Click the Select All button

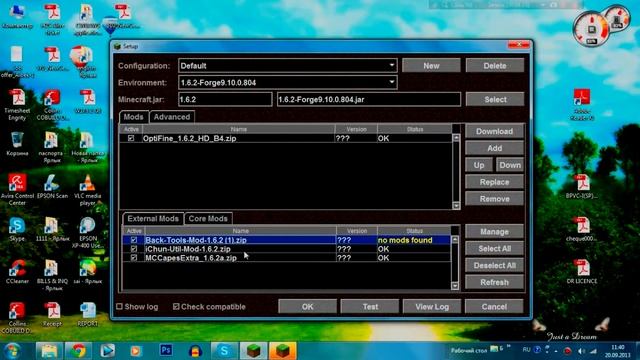(x=494, y=249)
